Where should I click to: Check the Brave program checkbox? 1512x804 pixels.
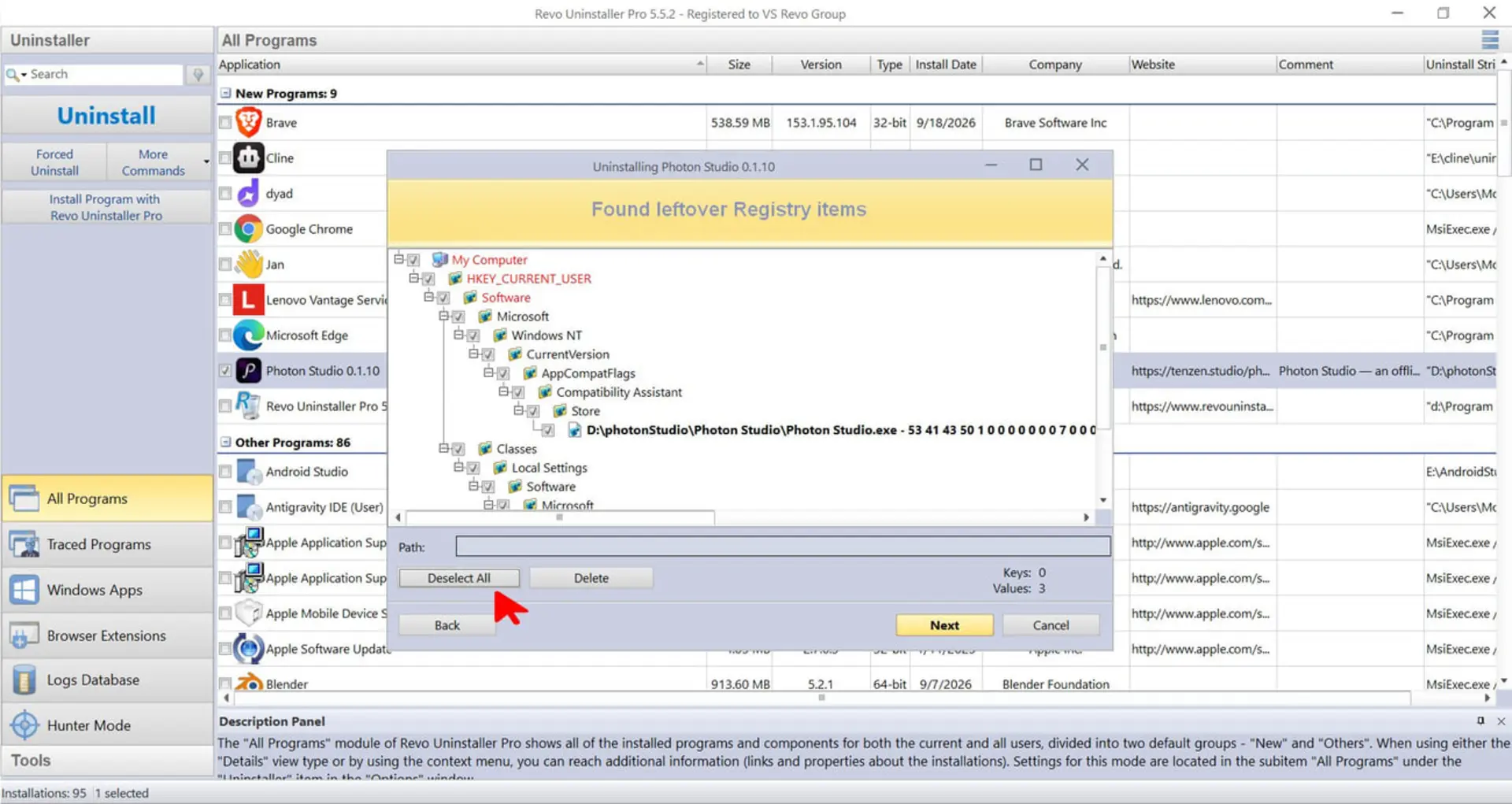[x=225, y=123]
